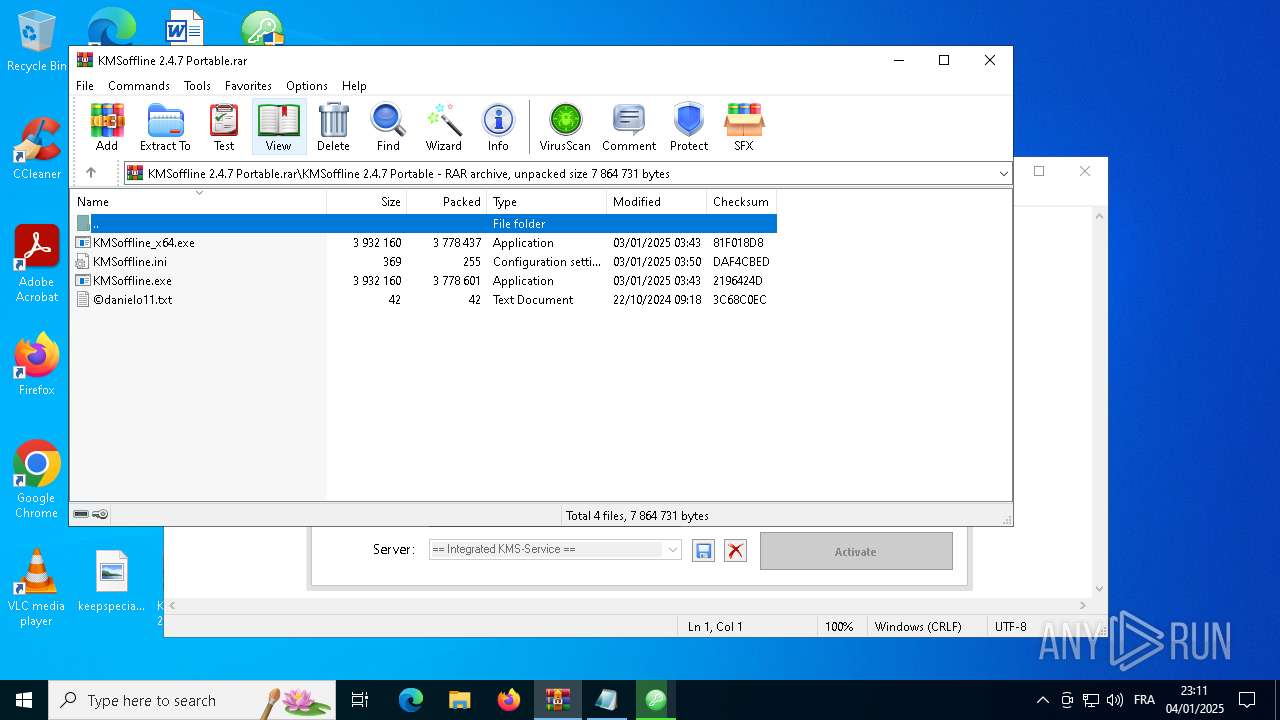The width and height of the screenshot is (1280, 720).
Task: Open the Favorites menu
Action: point(248,86)
